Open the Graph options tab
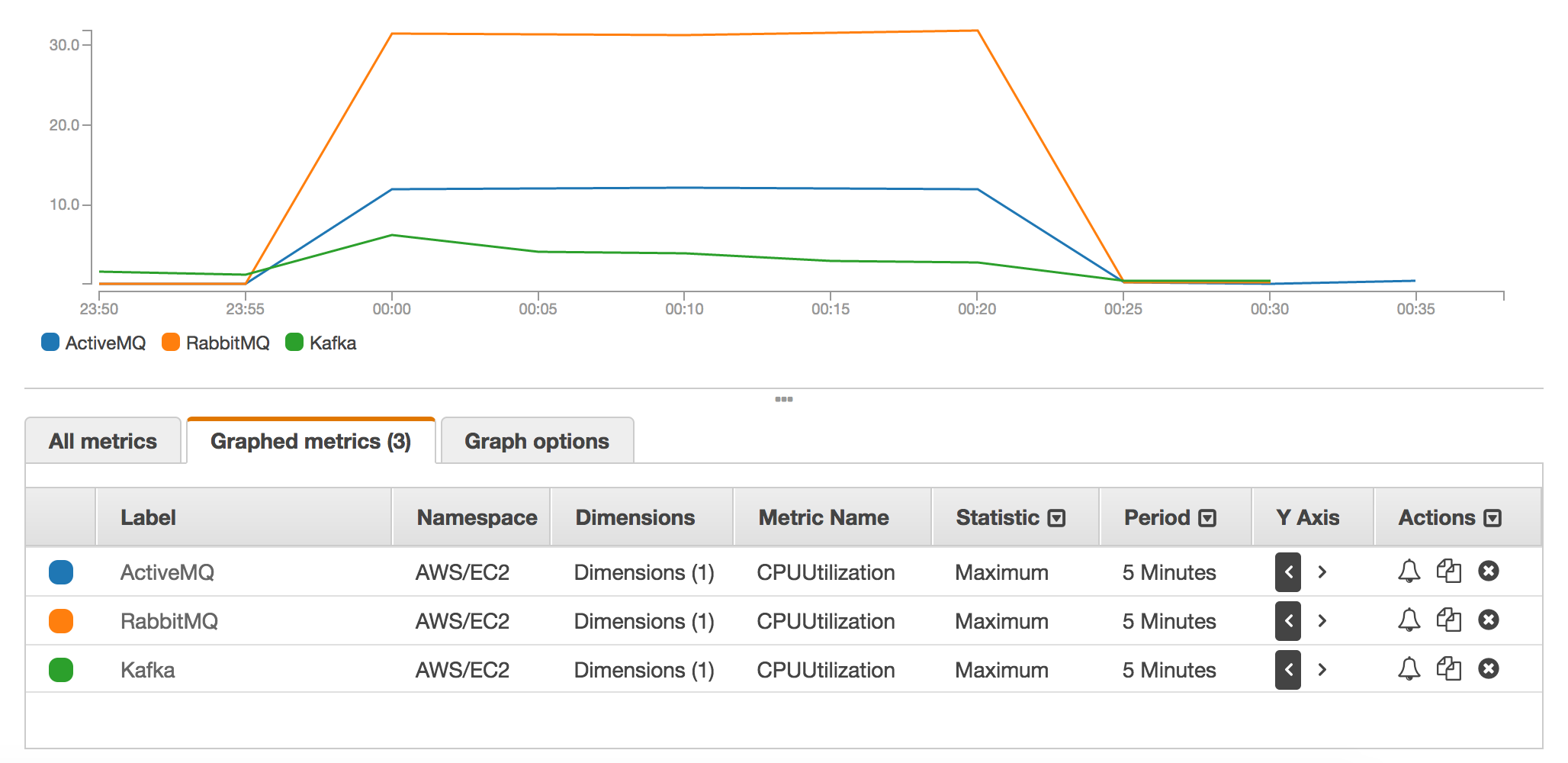 coord(536,441)
